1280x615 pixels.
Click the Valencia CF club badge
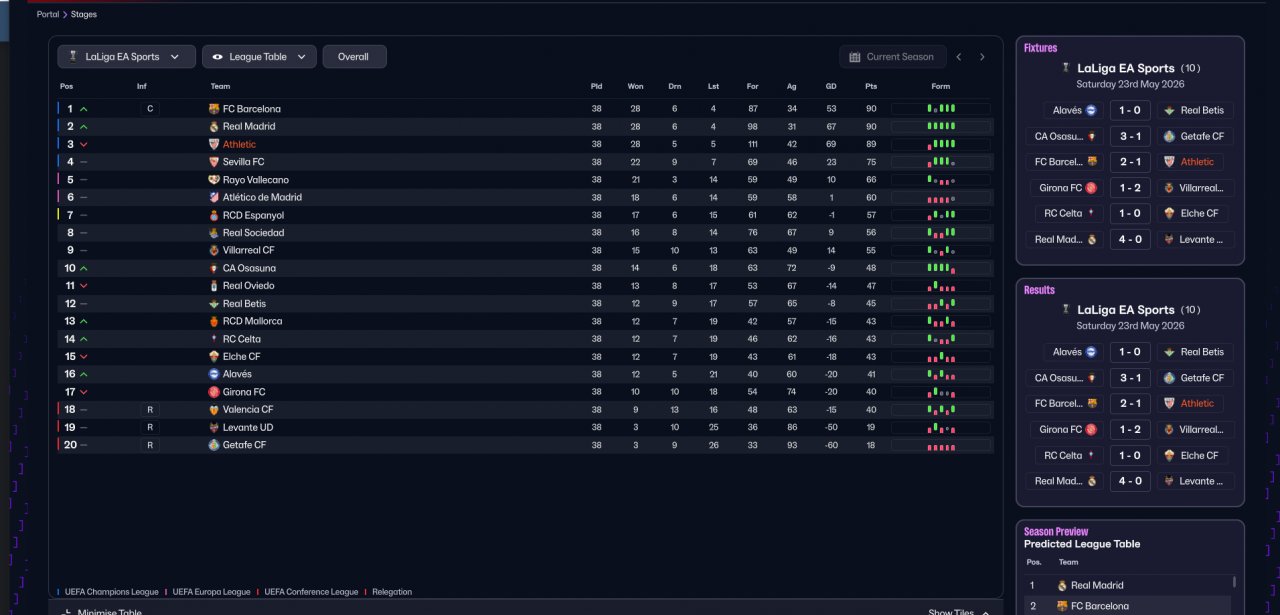[214, 409]
